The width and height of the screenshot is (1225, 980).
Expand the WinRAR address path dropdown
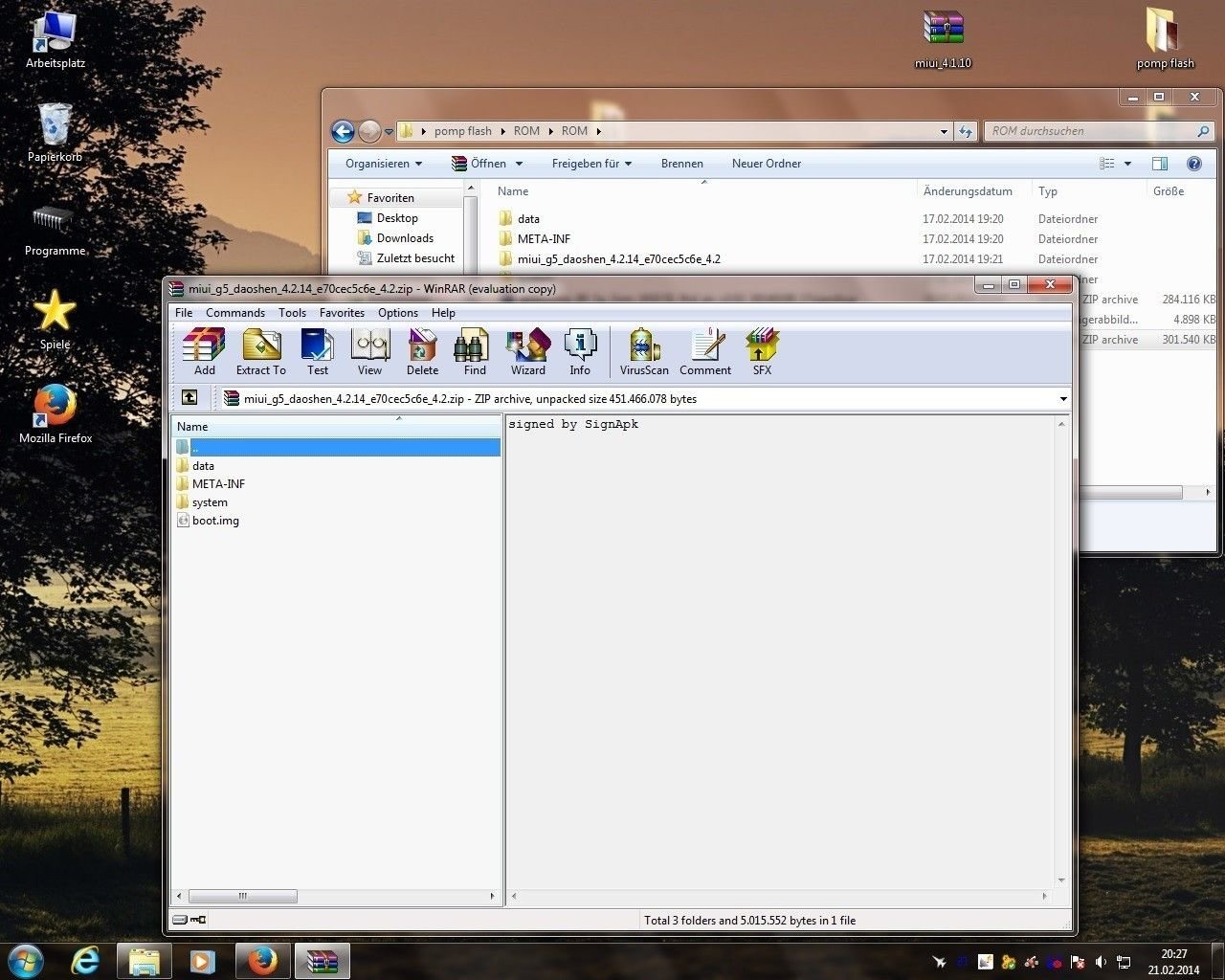point(1063,399)
